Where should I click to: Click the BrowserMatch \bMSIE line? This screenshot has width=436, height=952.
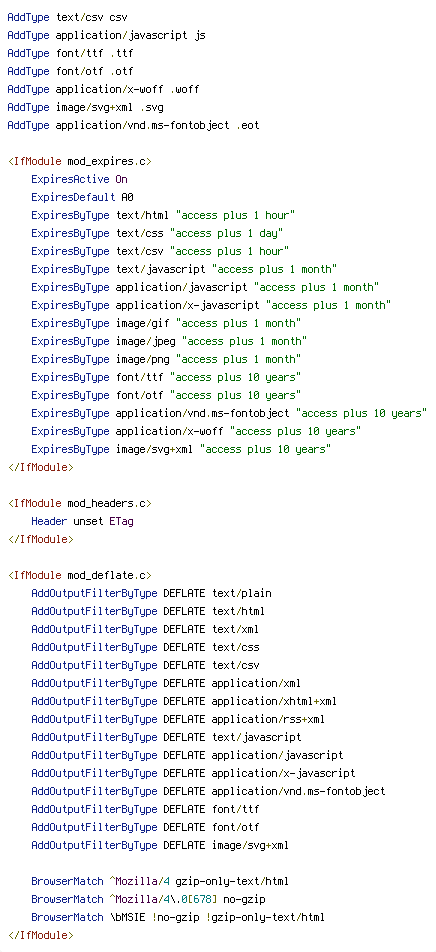click(178, 917)
